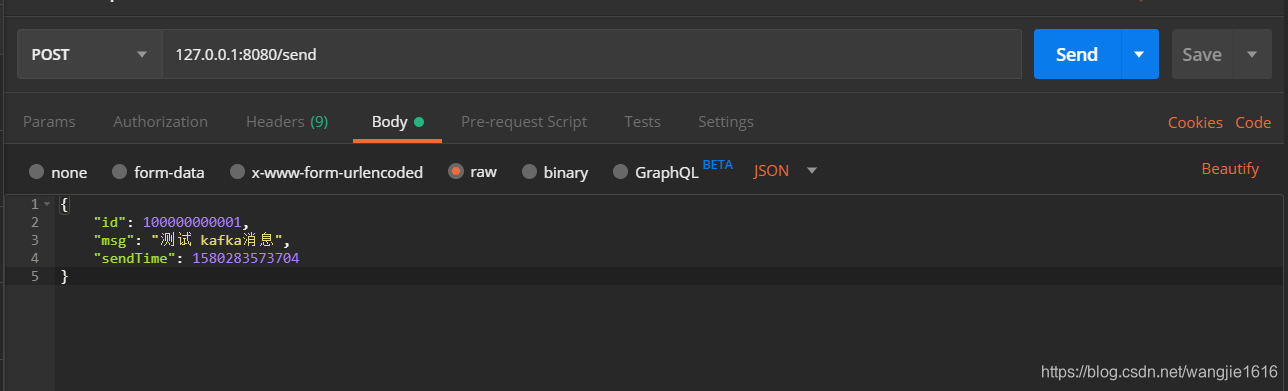Click the sendTime value 1580283573704
This screenshot has width=1288, height=391.
point(246,258)
